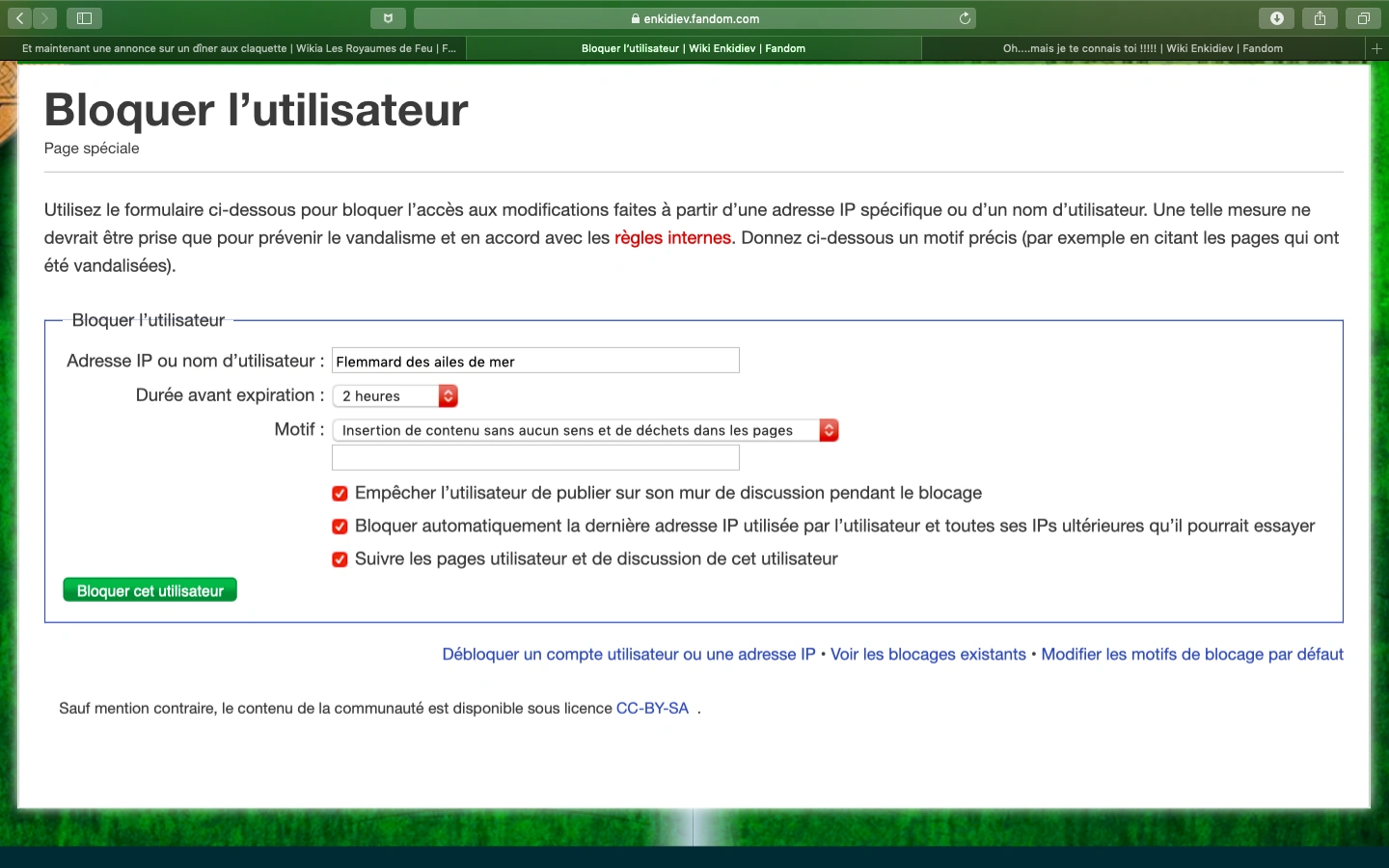Uncheck 'Suivre les pages utilisateur' checkbox
The height and width of the screenshot is (868, 1389).
(x=340, y=559)
